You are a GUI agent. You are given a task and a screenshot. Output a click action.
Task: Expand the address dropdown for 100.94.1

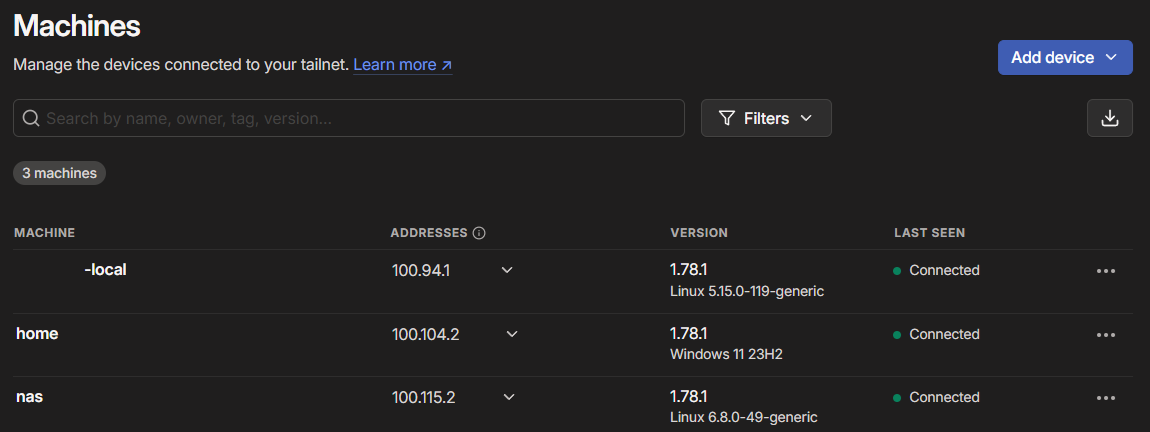point(507,270)
